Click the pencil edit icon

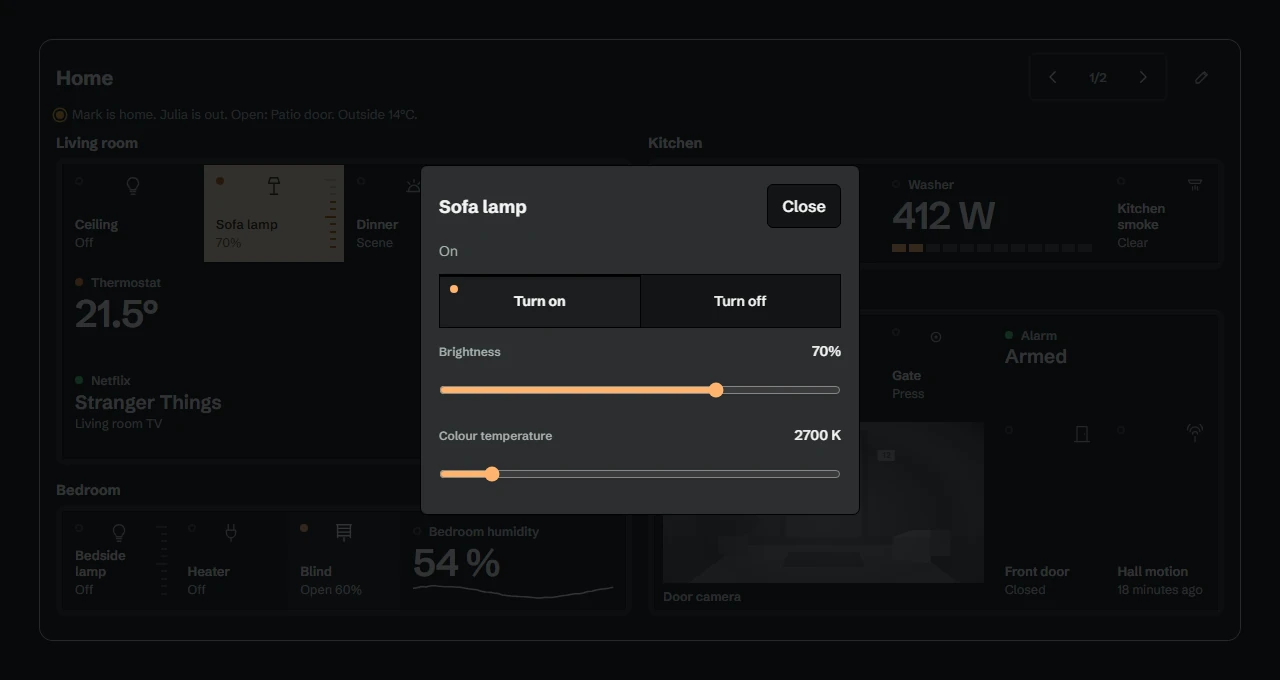click(1202, 77)
